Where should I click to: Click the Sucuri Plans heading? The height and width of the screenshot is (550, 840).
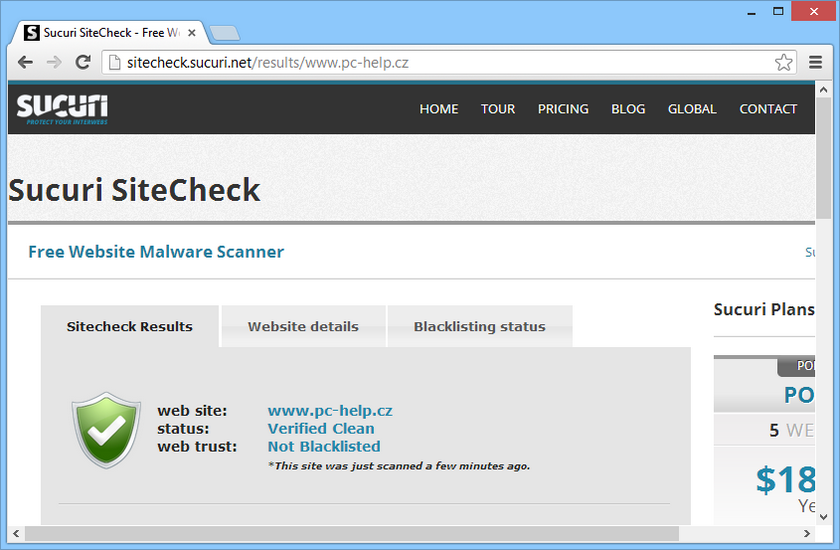(764, 310)
